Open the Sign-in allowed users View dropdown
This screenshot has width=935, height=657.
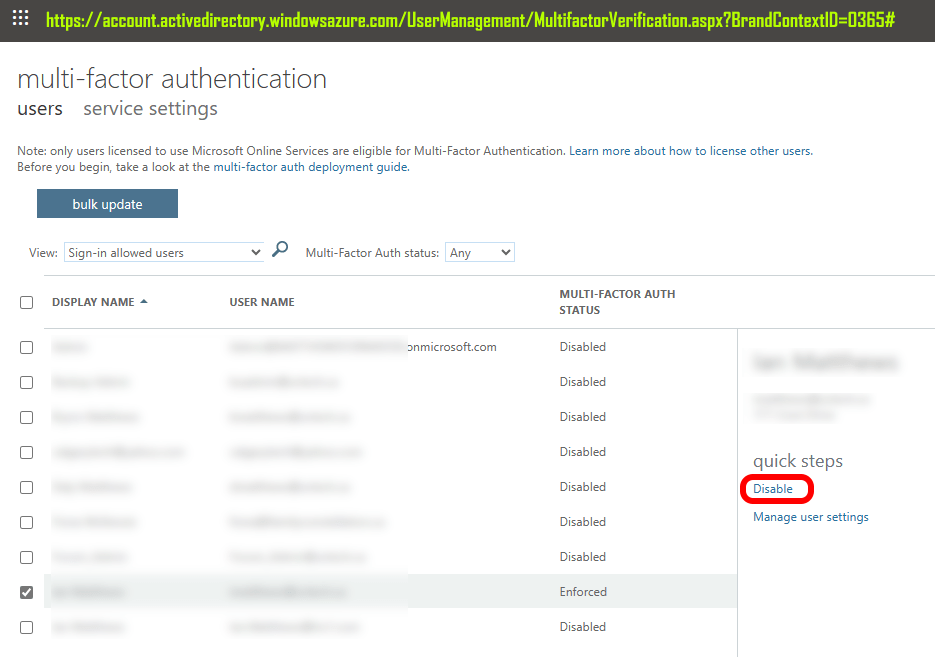(164, 253)
